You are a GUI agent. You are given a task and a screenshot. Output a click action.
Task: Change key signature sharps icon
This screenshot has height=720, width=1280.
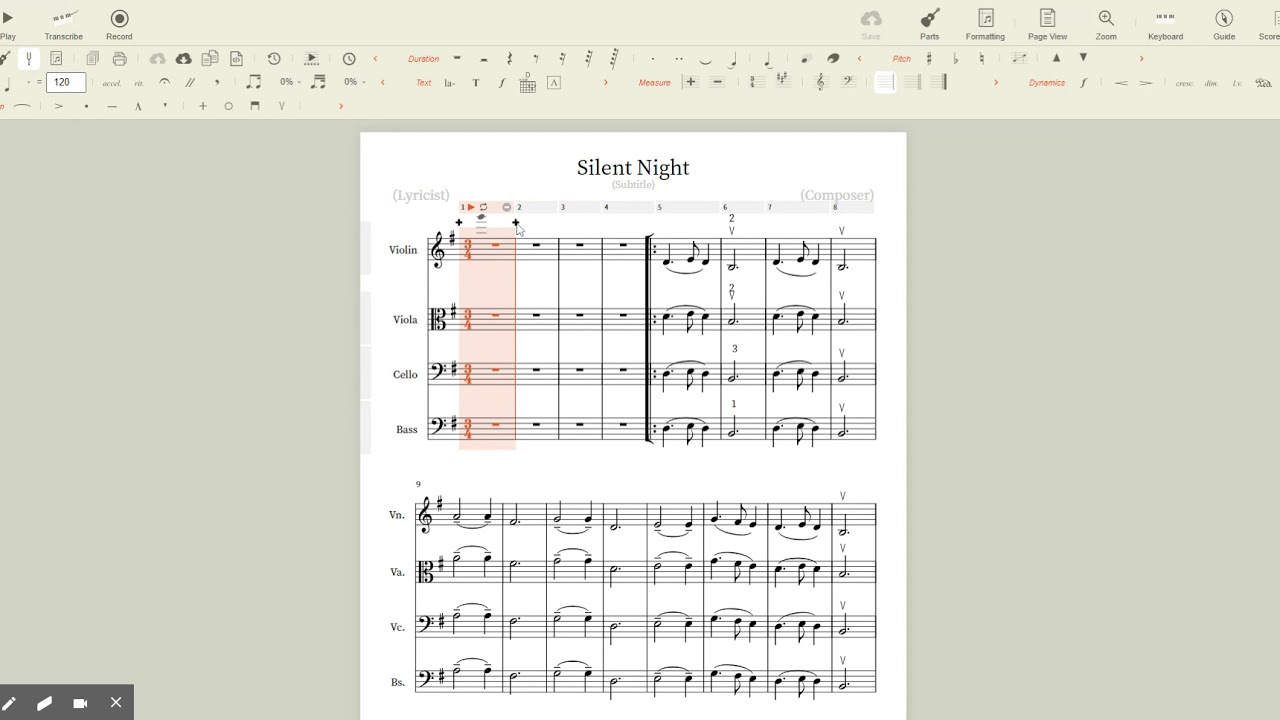tap(783, 82)
